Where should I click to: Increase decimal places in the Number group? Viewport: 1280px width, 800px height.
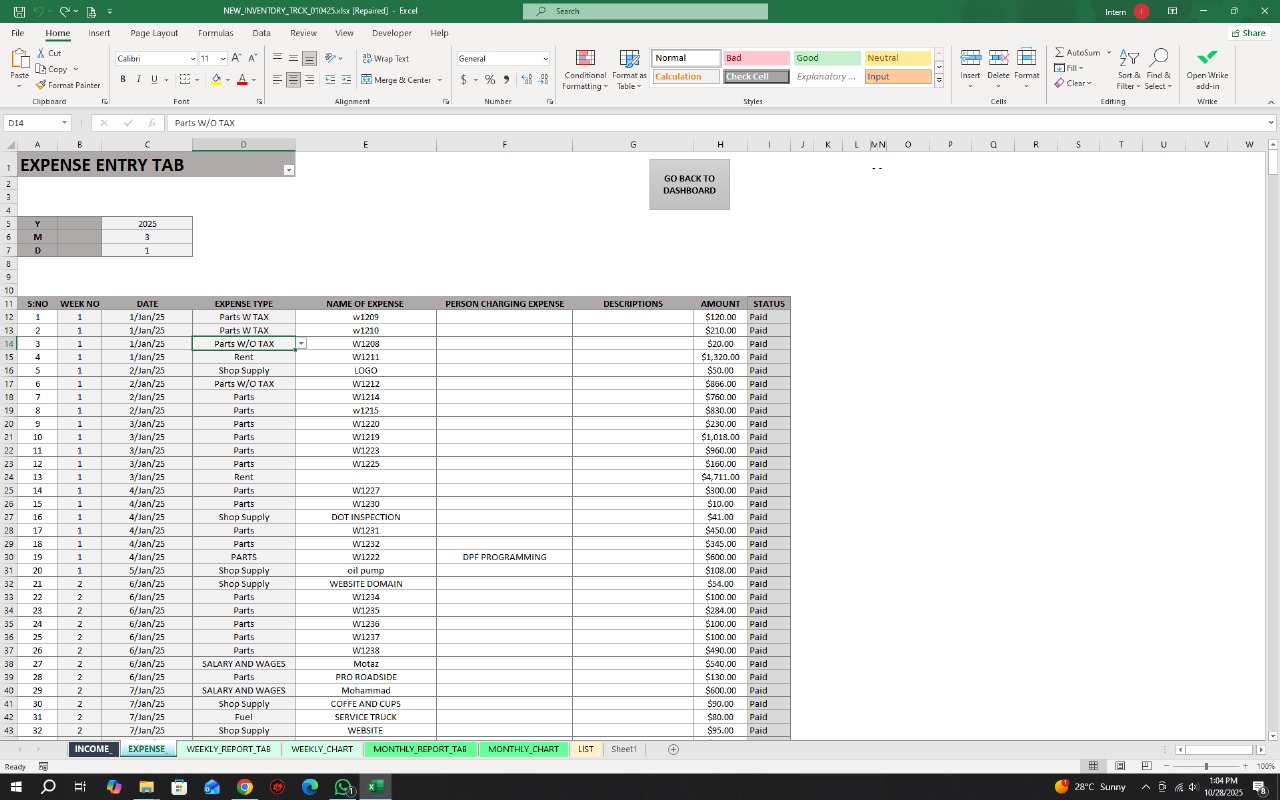pos(525,79)
